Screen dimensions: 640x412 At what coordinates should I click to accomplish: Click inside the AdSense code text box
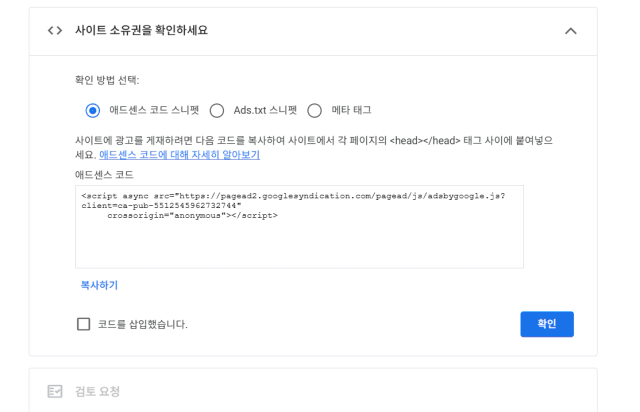point(299,227)
